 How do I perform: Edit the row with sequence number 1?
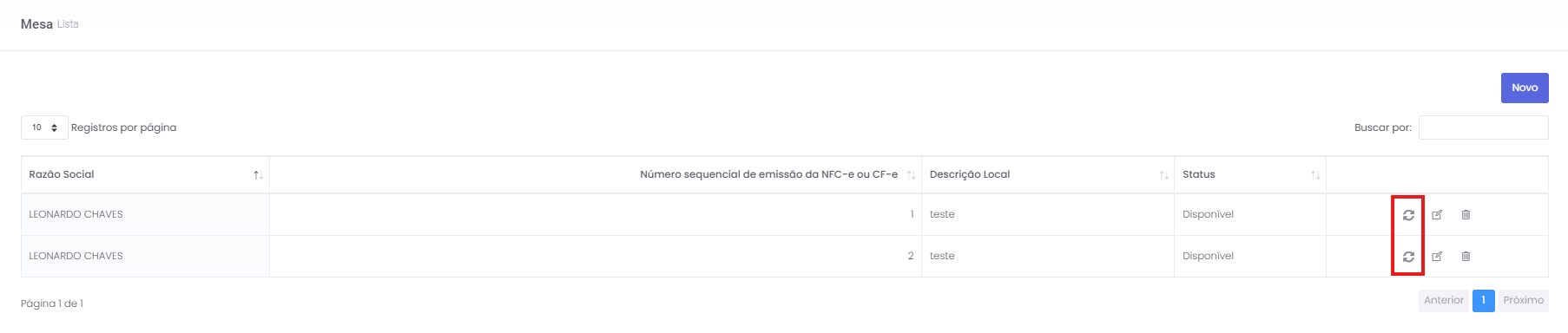(x=1437, y=215)
